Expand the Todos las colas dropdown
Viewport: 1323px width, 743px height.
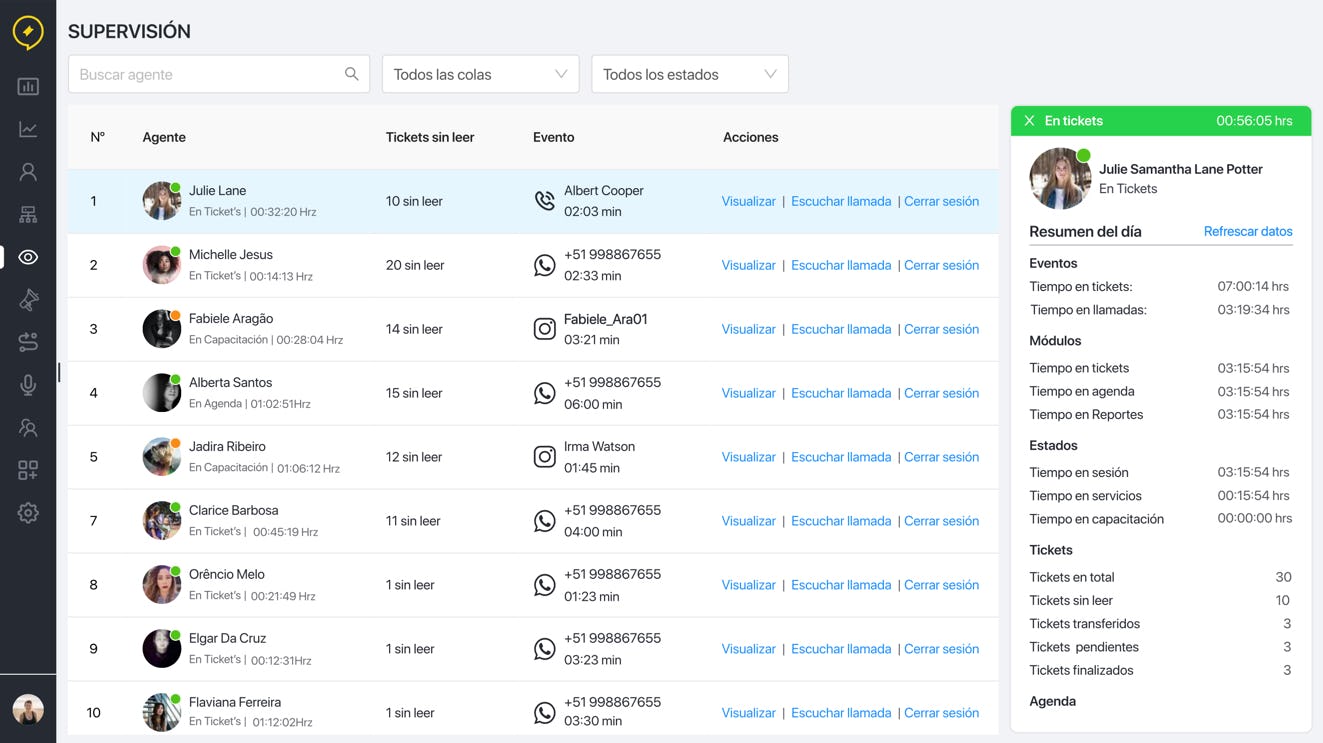[x=480, y=73]
